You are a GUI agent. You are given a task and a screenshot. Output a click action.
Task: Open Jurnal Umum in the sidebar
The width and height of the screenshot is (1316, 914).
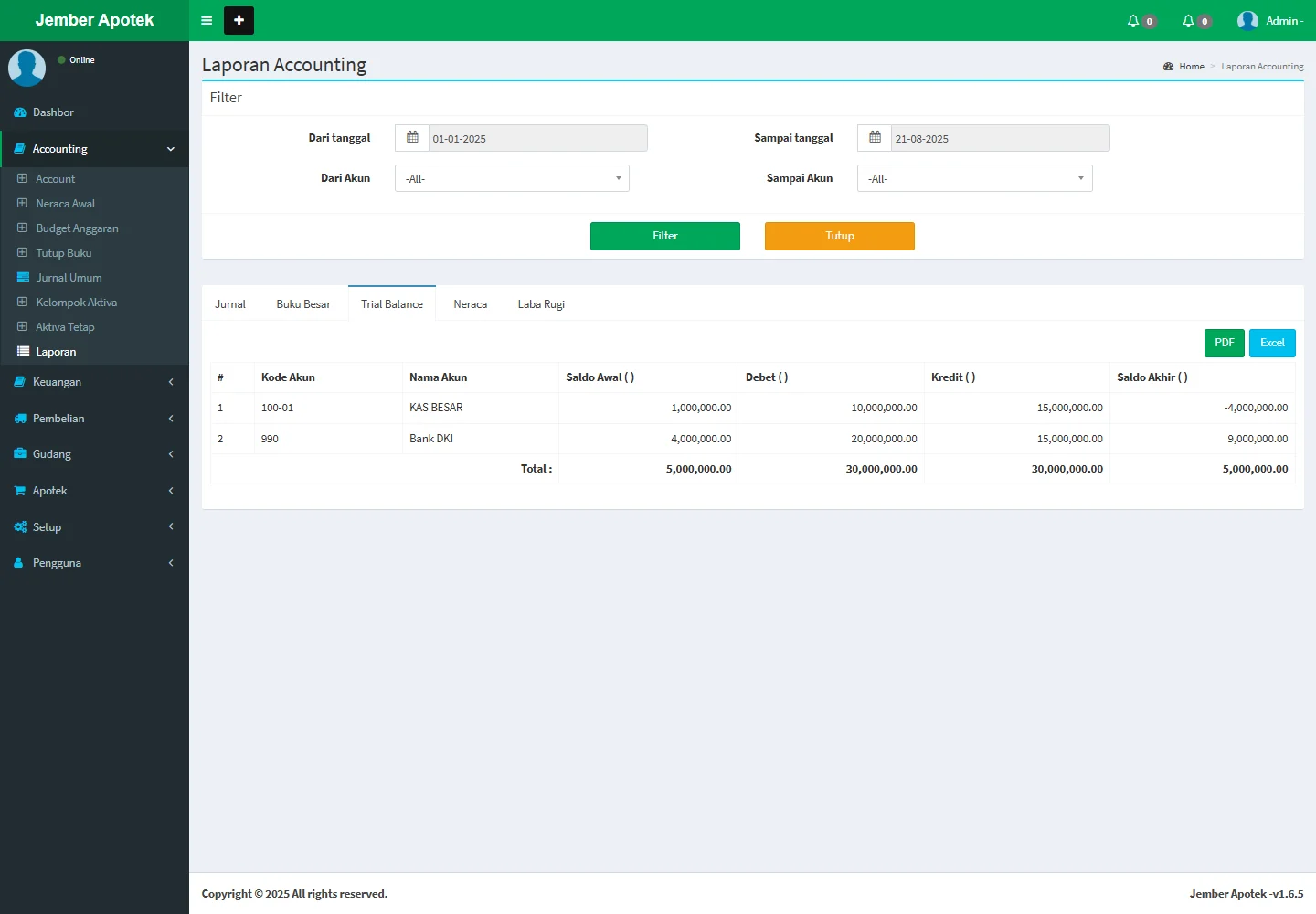(x=69, y=278)
